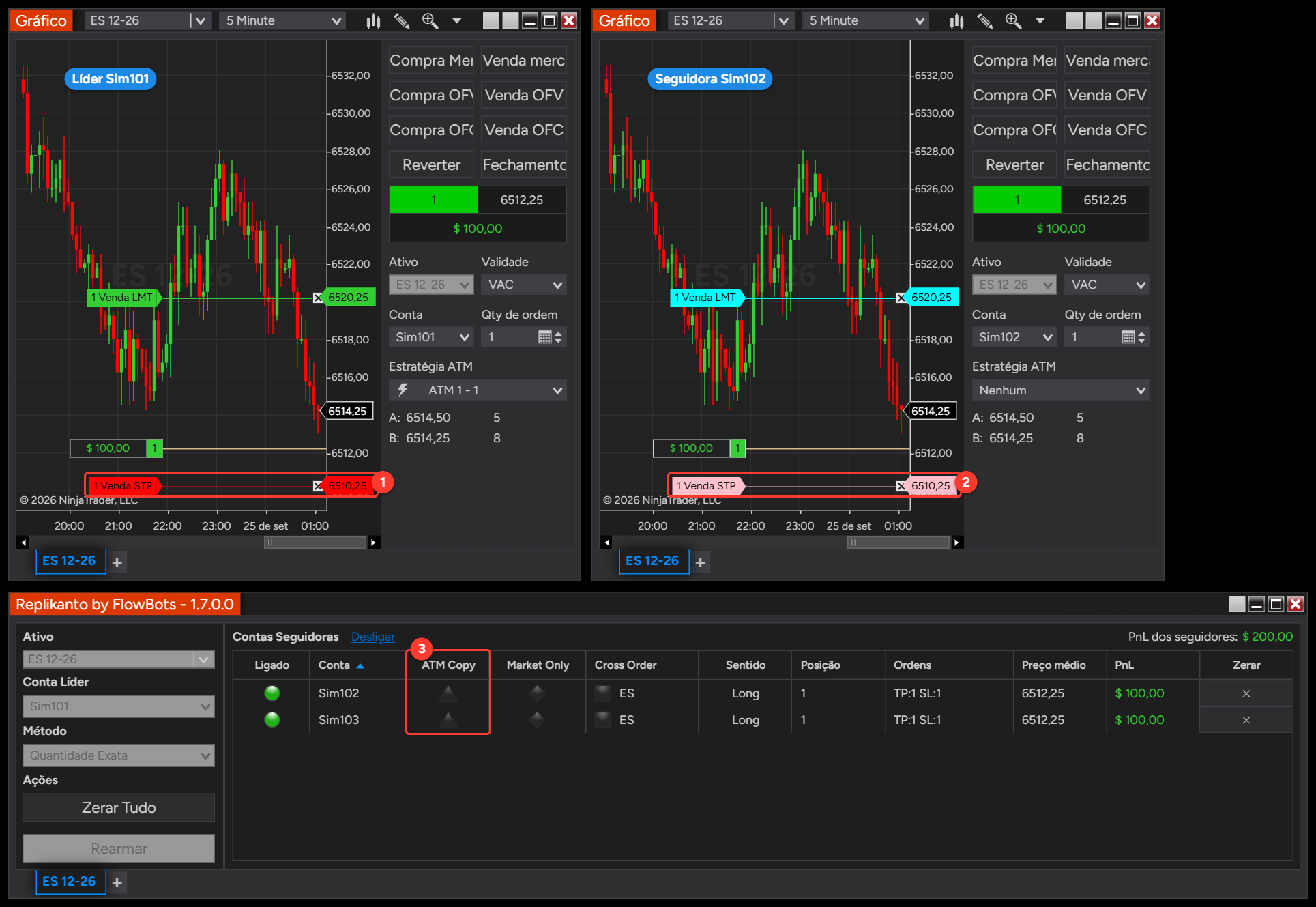This screenshot has width=1316, height=907.
Task: Open 5 Minute interval dropdown in Sim101 chart
Action: point(284,20)
